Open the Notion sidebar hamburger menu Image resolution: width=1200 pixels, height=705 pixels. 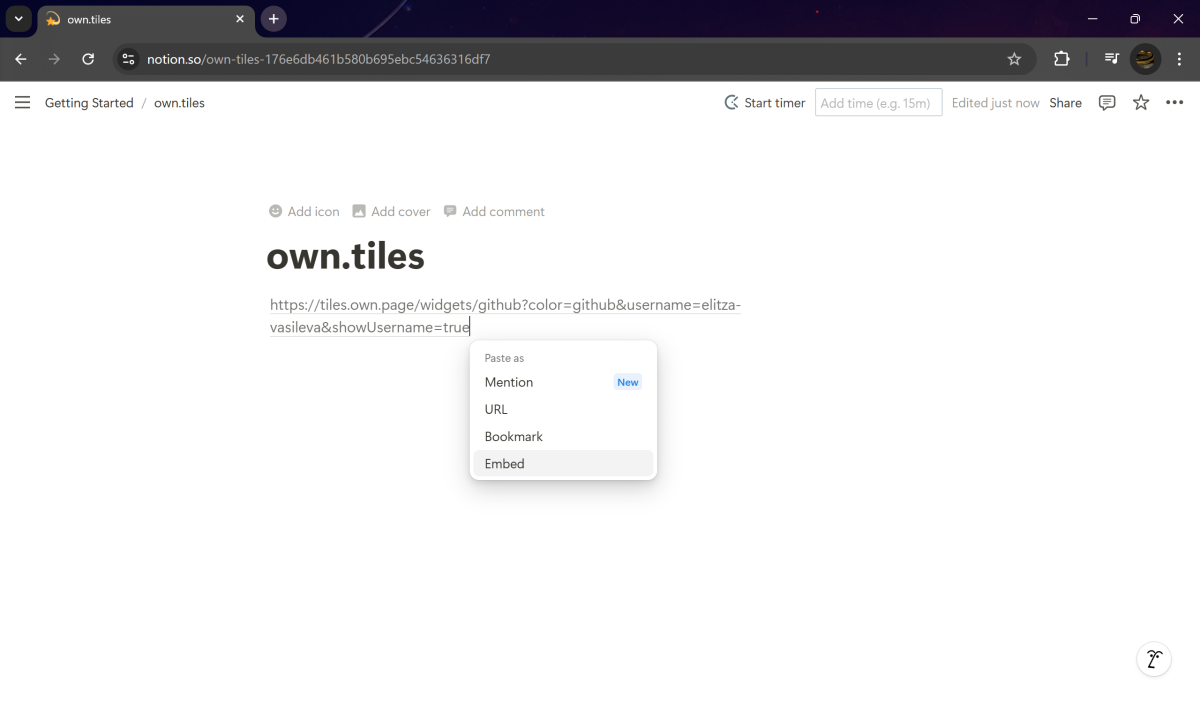coord(22,102)
